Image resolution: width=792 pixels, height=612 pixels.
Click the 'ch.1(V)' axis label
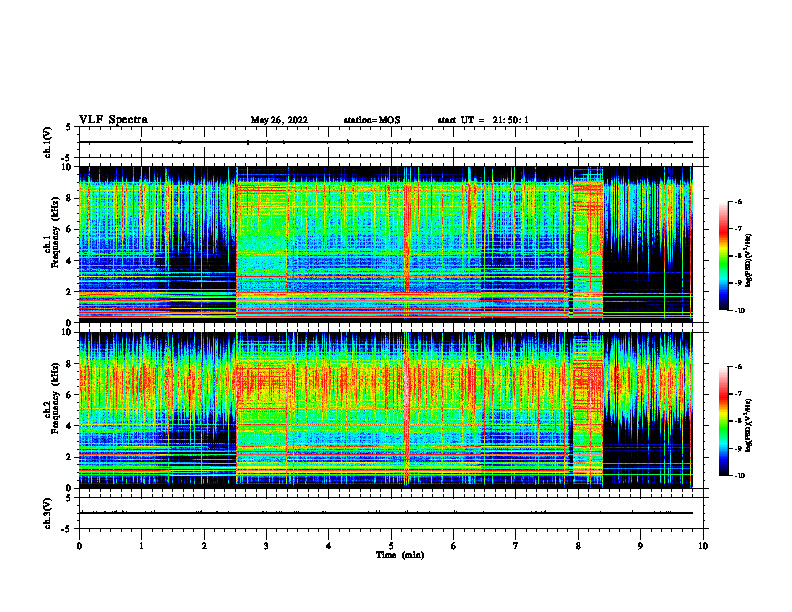coord(48,142)
